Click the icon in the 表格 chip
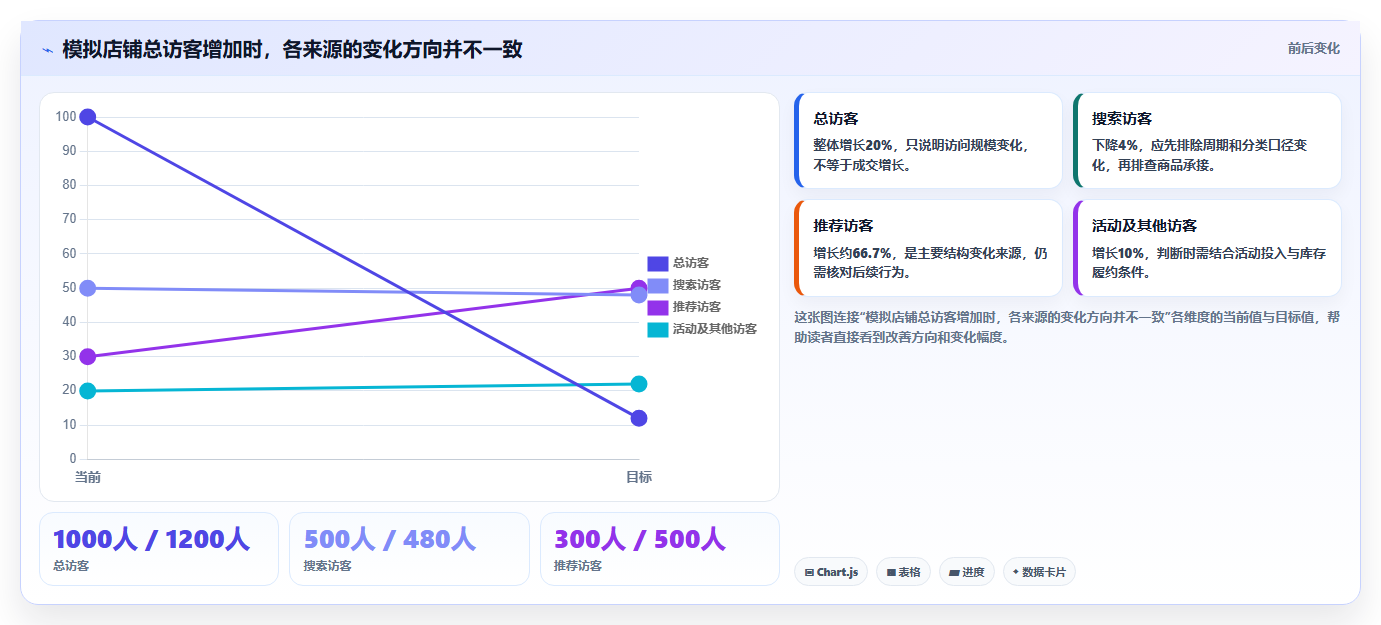The image size is (1381, 625). pos(890,573)
